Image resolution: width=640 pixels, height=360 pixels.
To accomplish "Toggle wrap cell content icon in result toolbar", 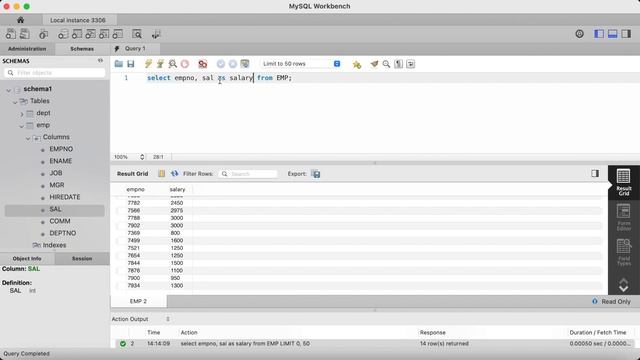I will point(162,173).
